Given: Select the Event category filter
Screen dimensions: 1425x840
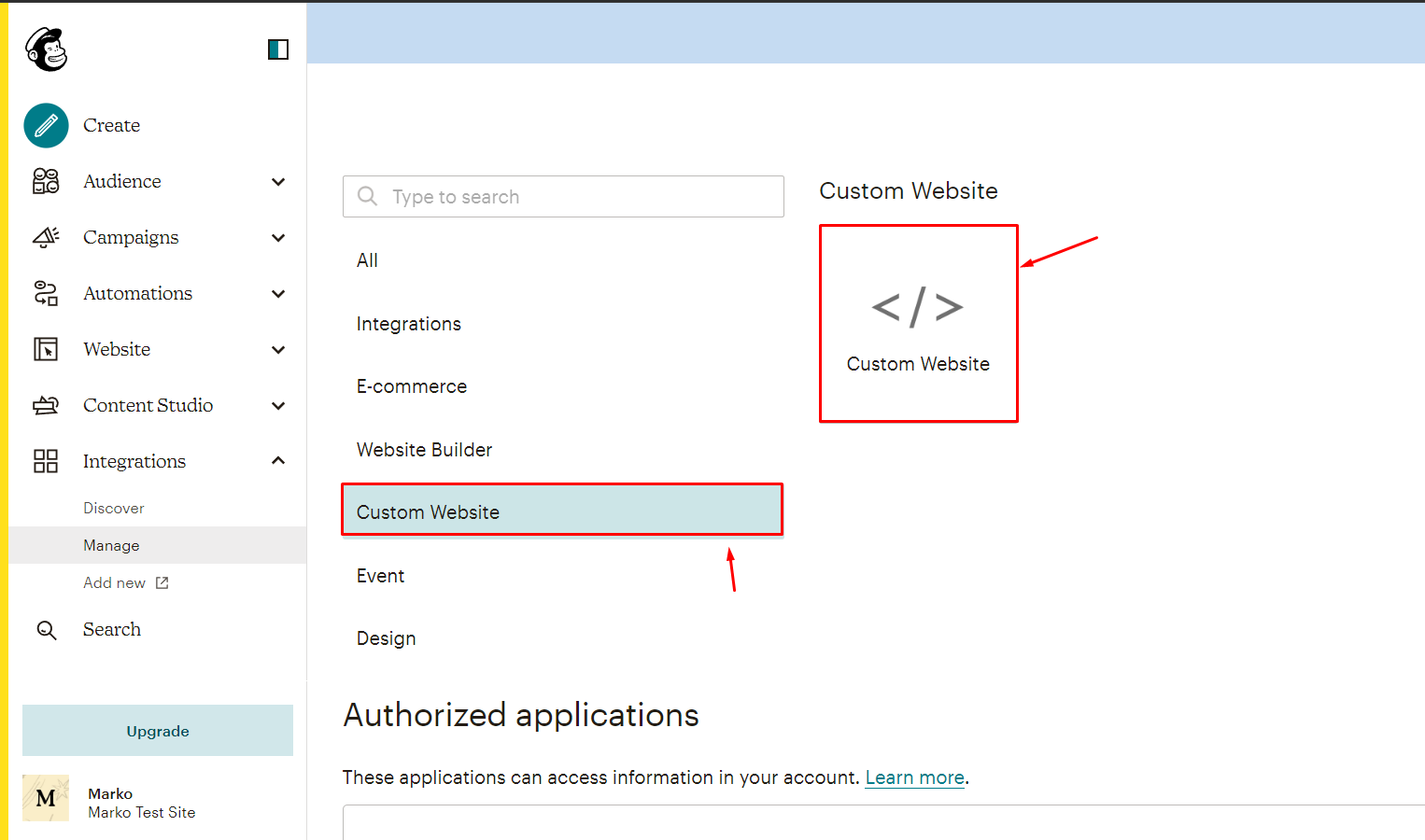Looking at the screenshot, I should point(380,576).
